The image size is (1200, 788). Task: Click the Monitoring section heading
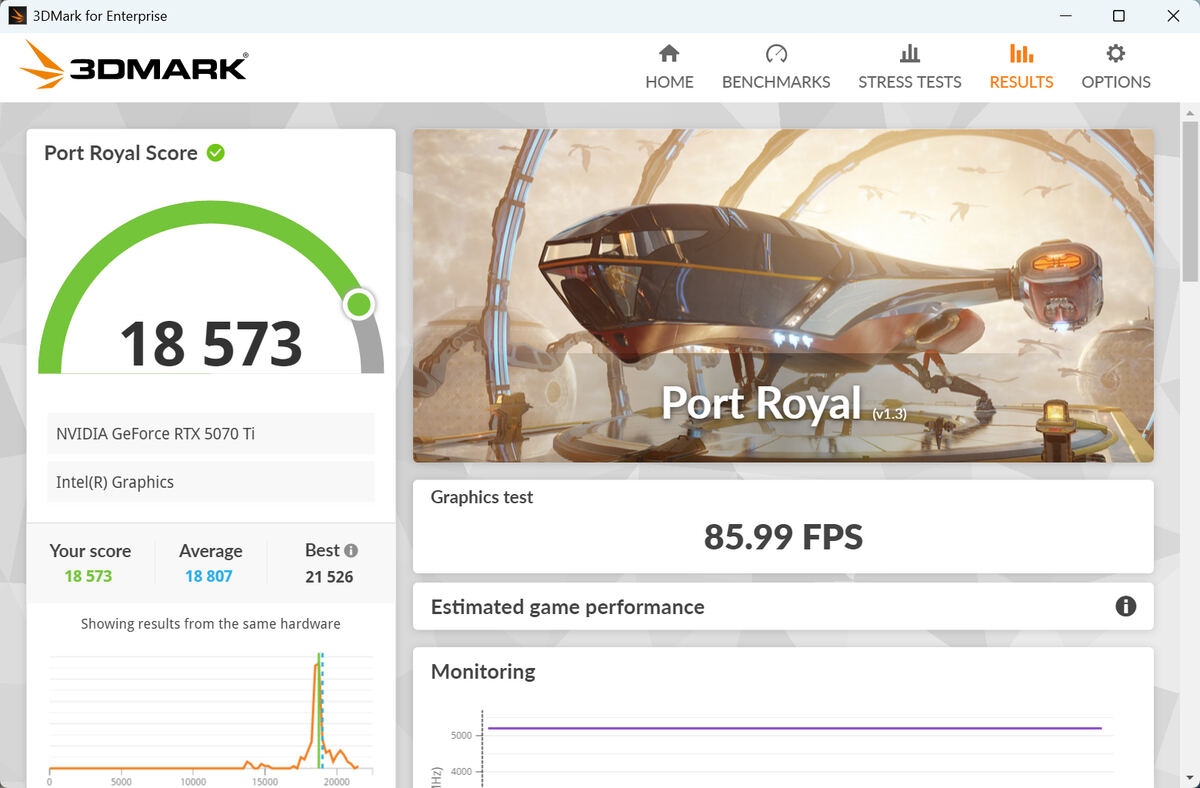(x=483, y=672)
